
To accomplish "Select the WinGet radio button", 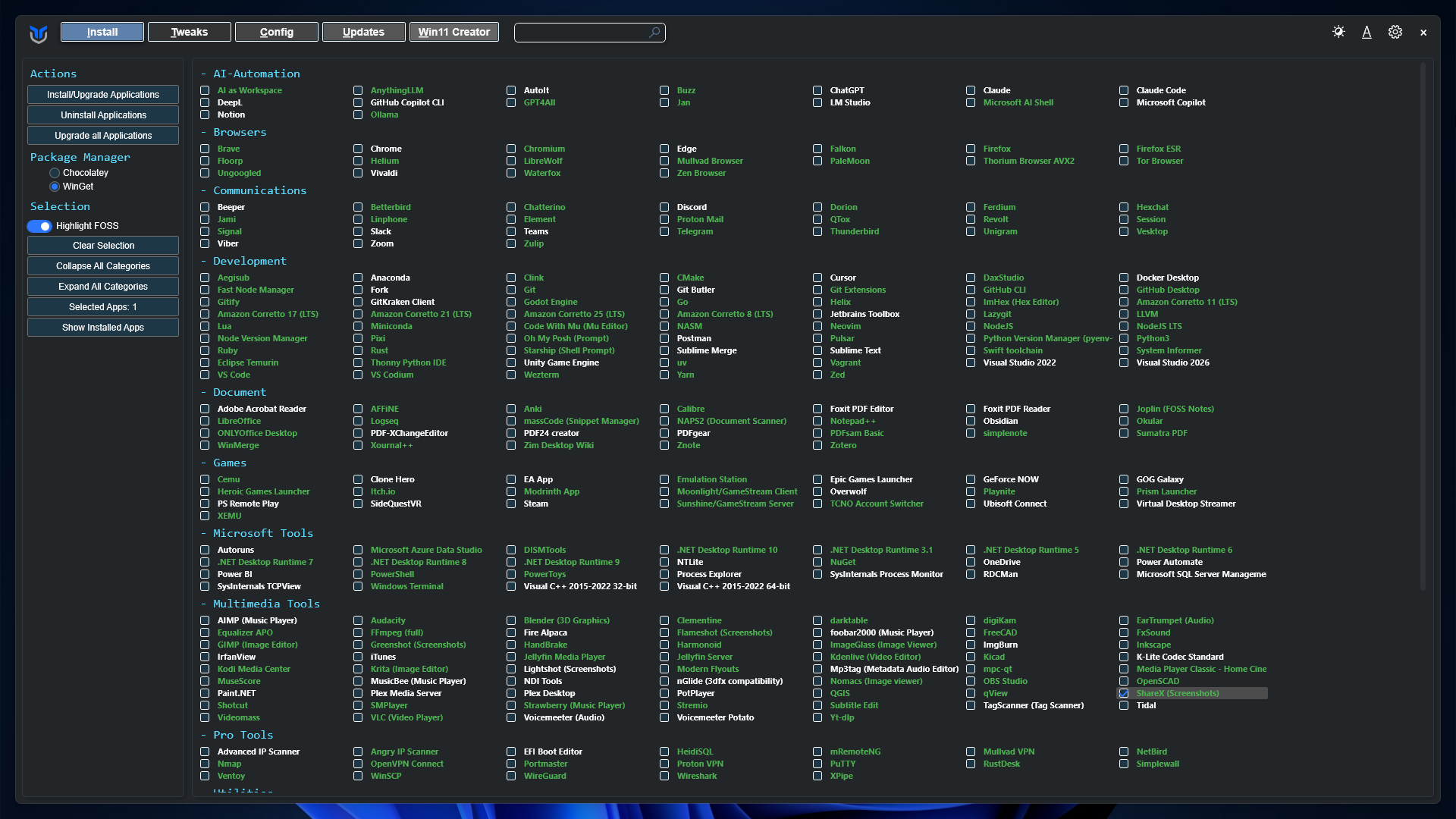I will pyautogui.click(x=55, y=187).
